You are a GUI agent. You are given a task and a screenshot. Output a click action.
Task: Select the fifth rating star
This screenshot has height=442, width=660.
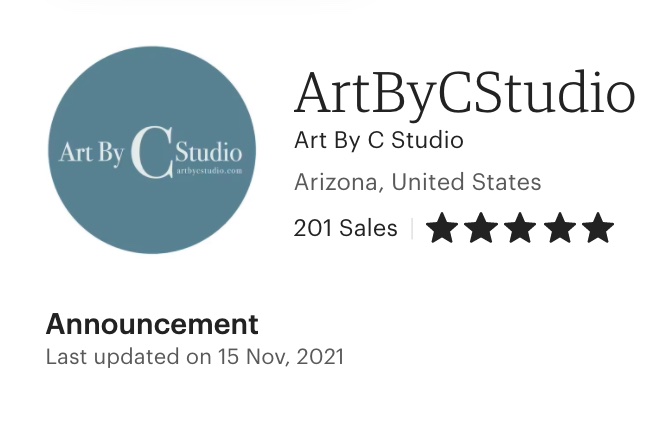pos(598,228)
